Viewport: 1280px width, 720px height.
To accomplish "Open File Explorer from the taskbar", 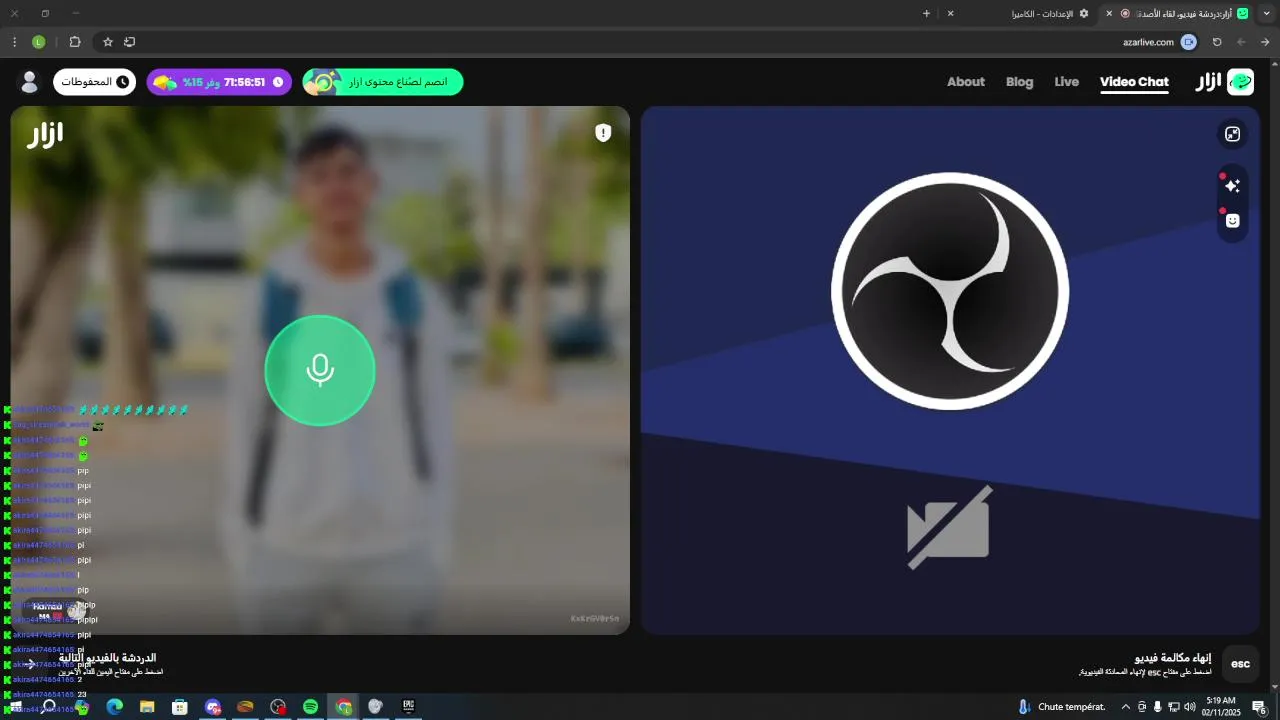I will [x=147, y=707].
